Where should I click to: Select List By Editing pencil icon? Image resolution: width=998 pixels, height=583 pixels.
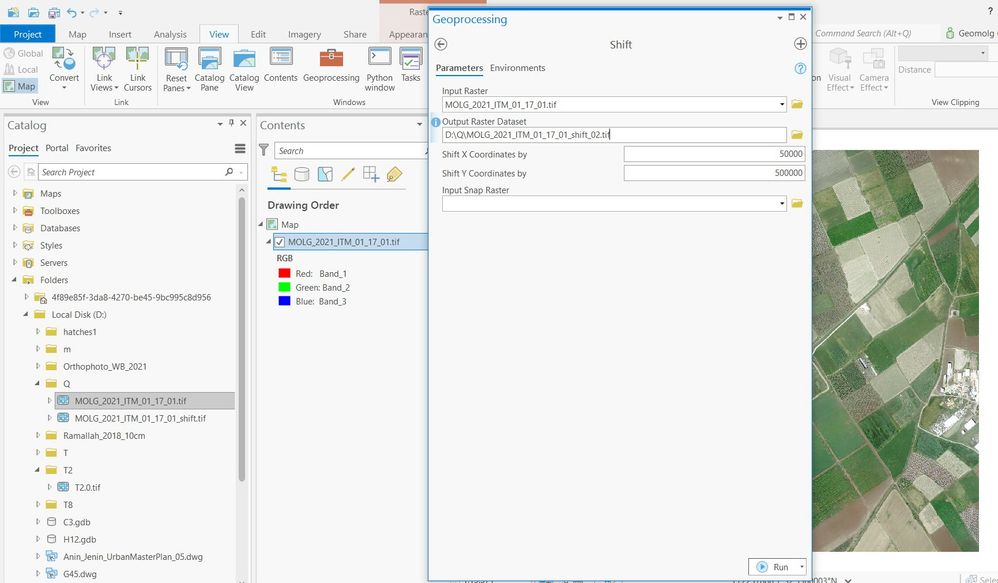point(348,174)
